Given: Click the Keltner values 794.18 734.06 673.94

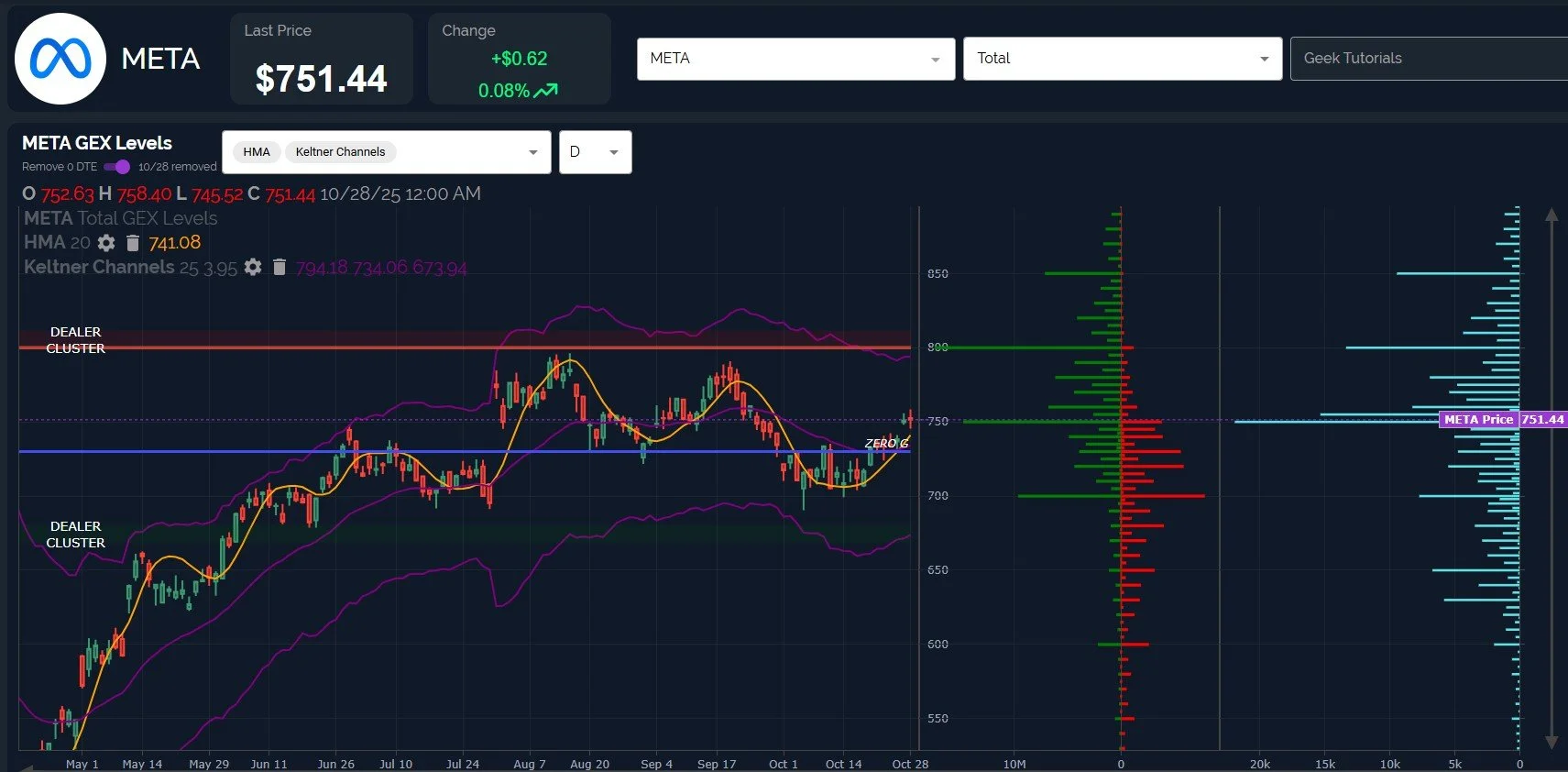Looking at the screenshot, I should (381, 268).
